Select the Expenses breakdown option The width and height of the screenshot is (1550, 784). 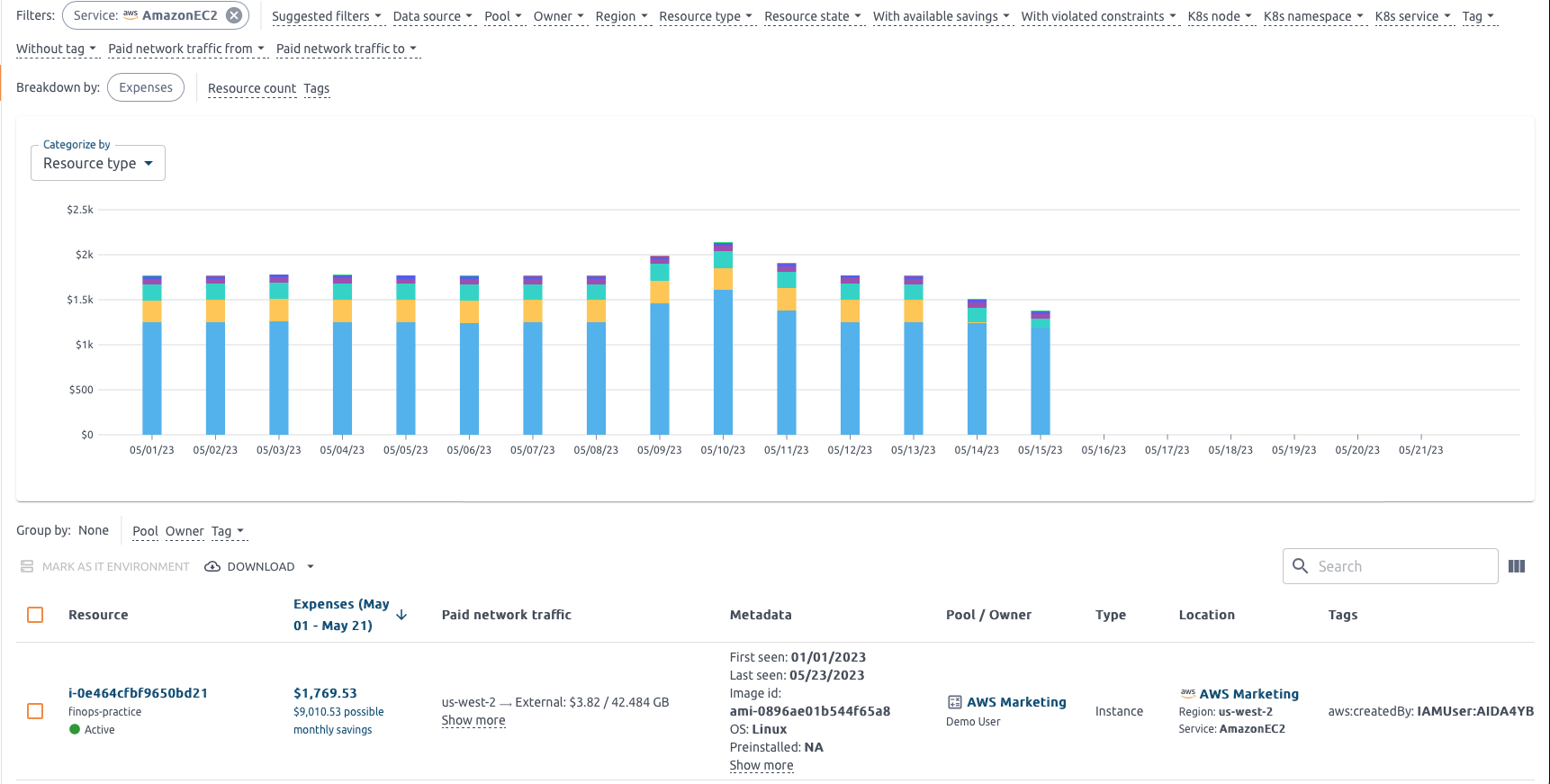(x=146, y=87)
